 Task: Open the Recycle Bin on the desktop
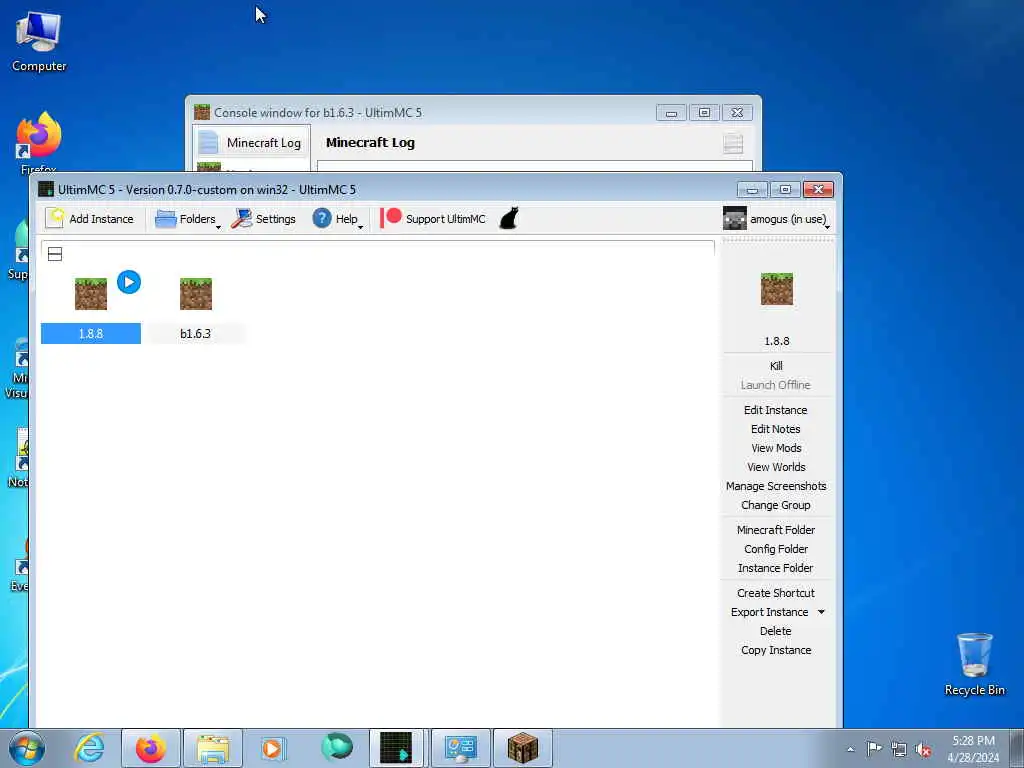coord(974,664)
